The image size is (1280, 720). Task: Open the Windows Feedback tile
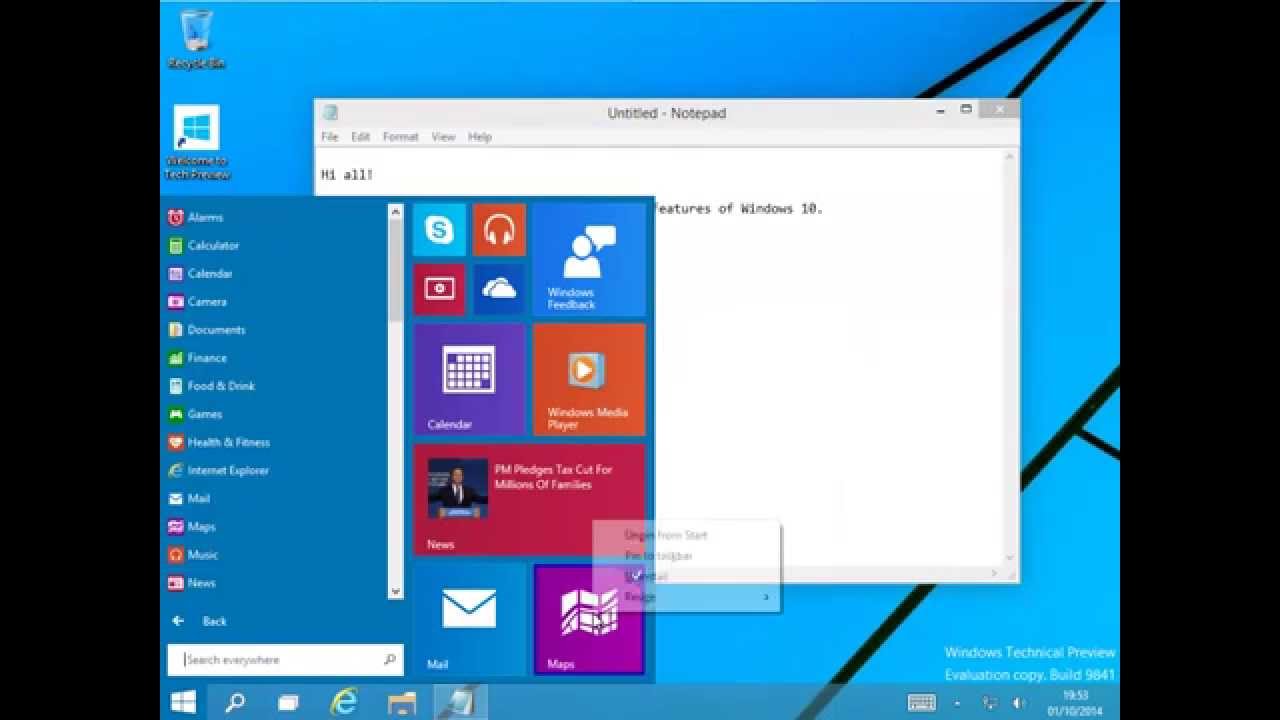point(588,260)
